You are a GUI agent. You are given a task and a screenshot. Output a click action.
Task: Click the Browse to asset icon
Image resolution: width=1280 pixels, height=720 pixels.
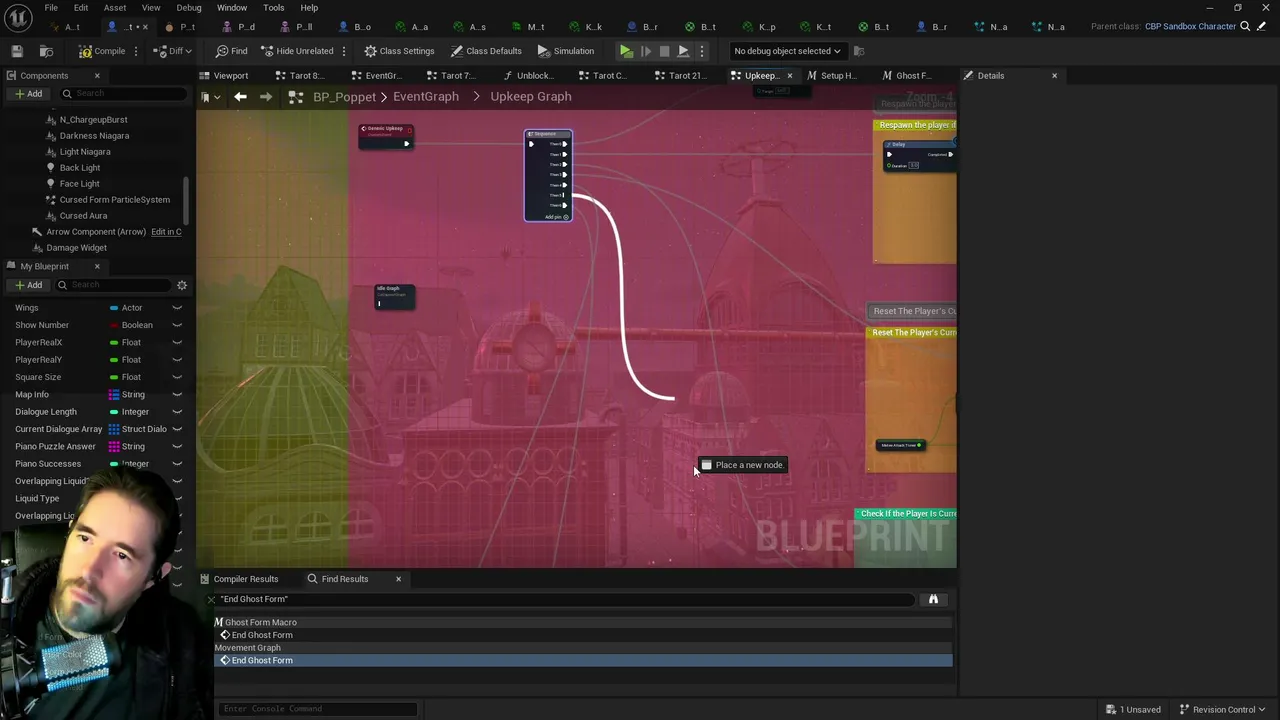pyautogui.click(x=46, y=51)
